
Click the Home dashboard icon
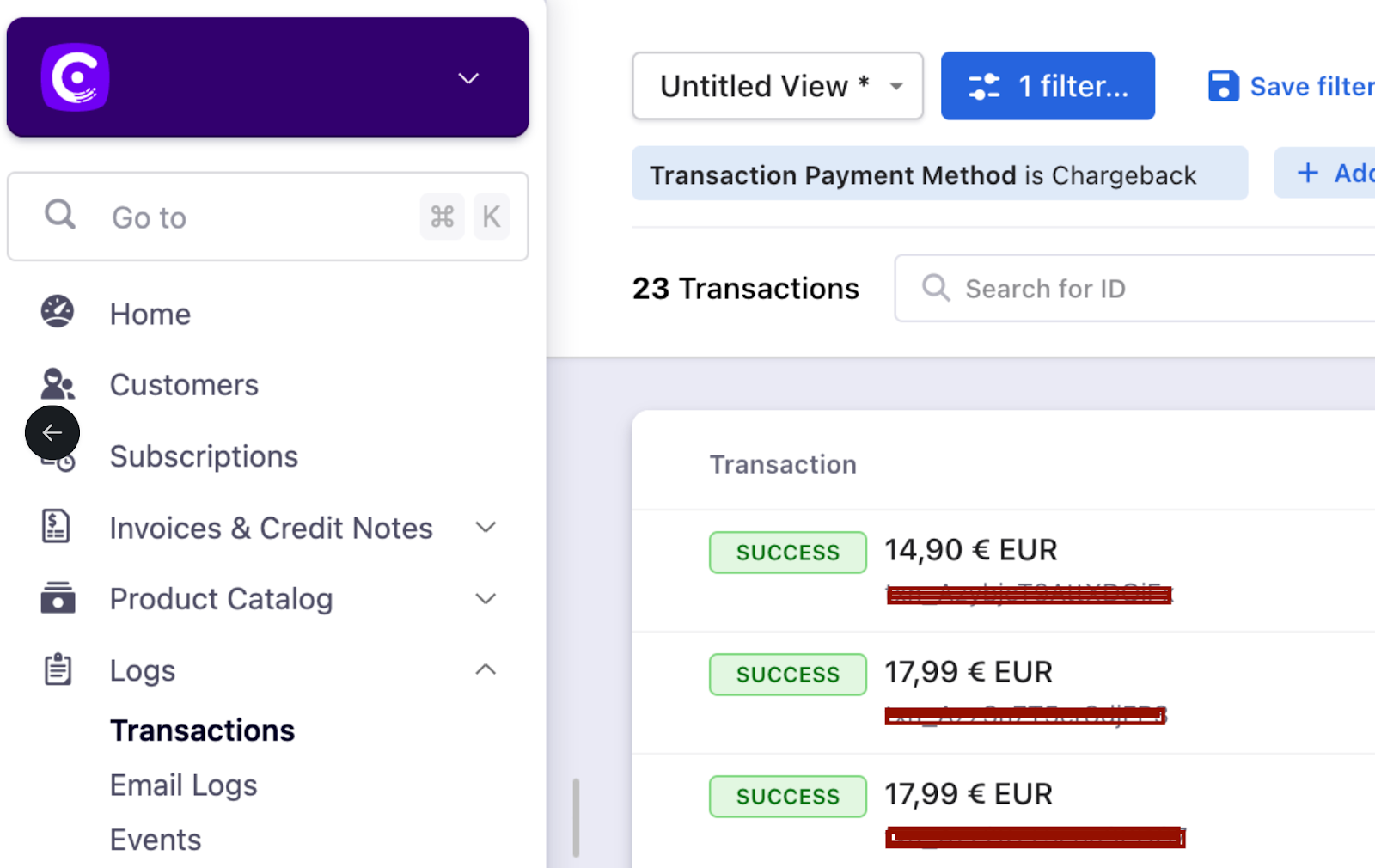[x=58, y=312]
